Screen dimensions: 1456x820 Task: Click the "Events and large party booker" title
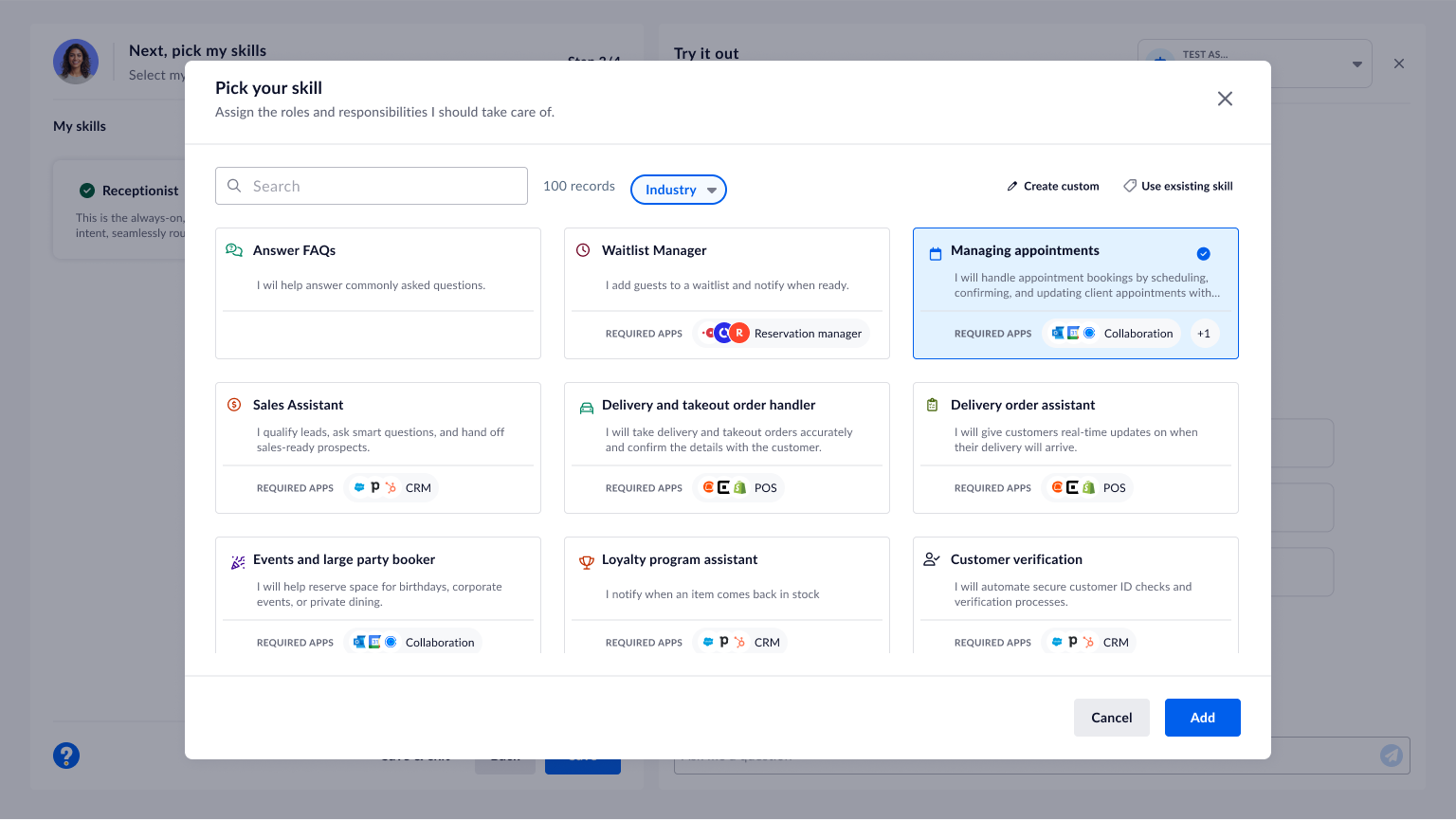[x=344, y=559]
